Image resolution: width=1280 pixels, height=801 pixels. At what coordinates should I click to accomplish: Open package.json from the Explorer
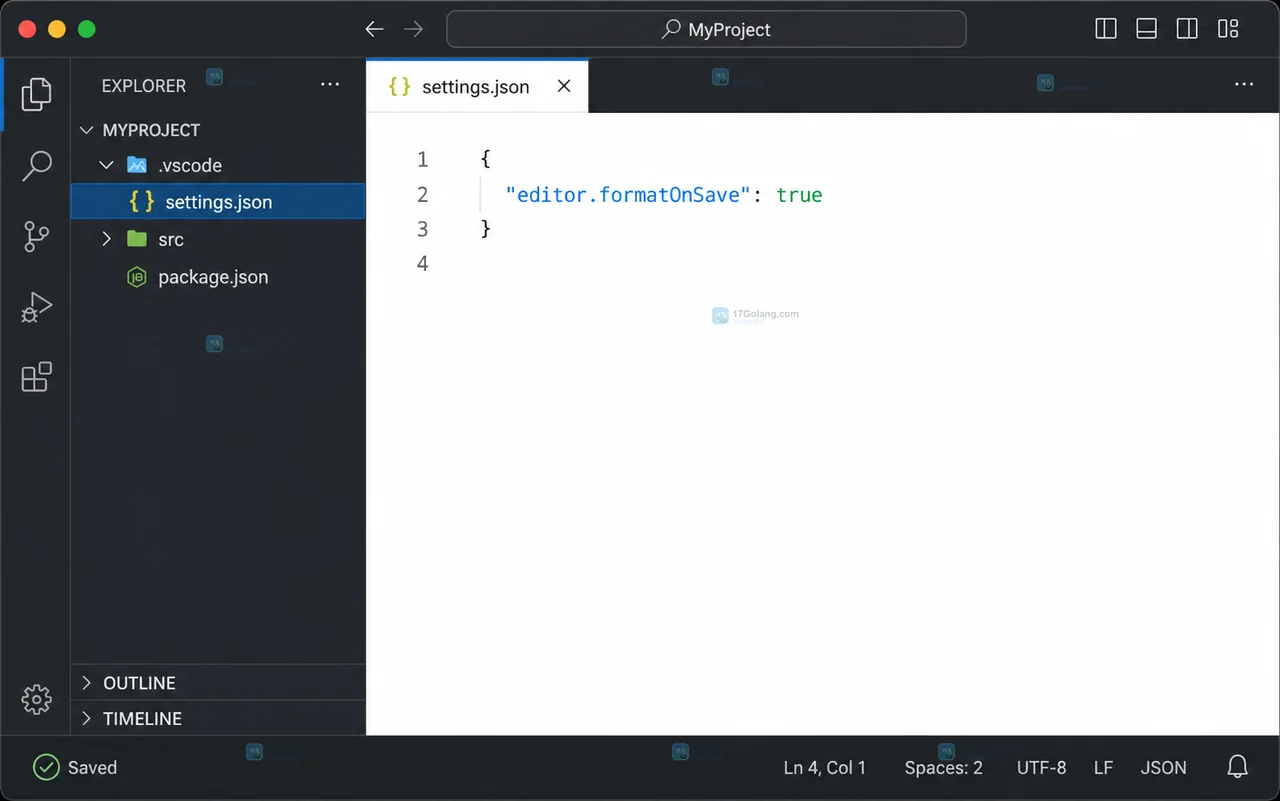pos(218,277)
